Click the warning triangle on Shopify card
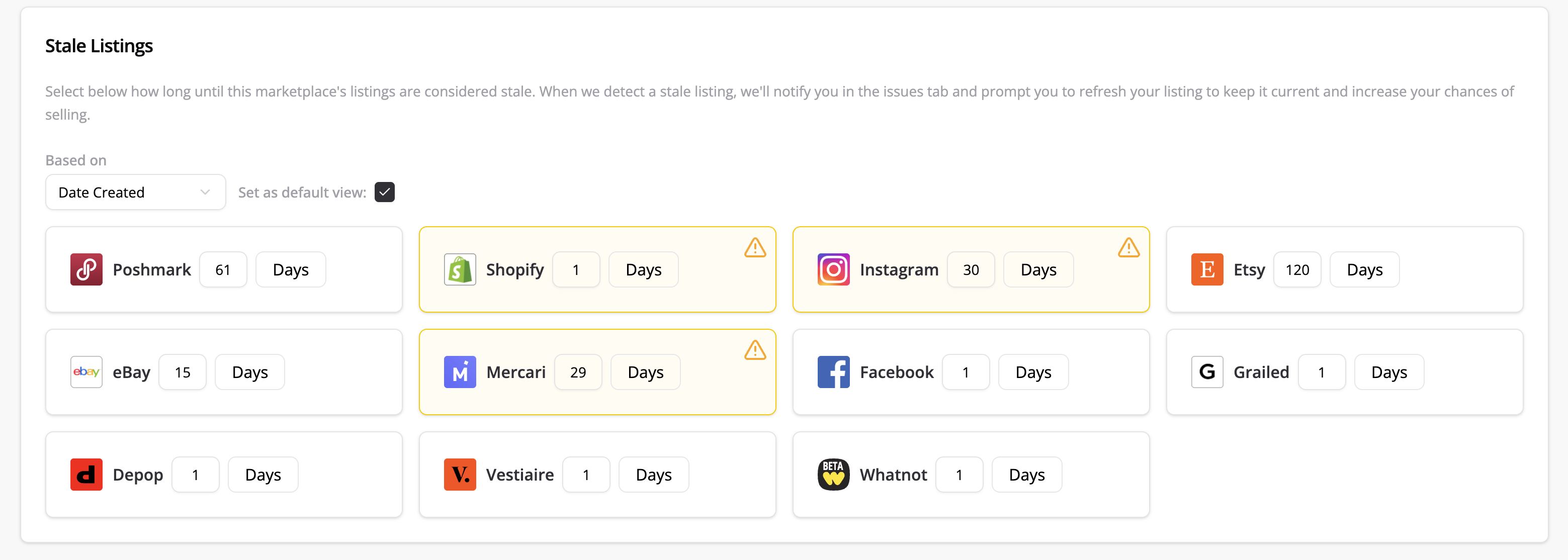Viewport: 1568px width, 560px height. tap(755, 248)
